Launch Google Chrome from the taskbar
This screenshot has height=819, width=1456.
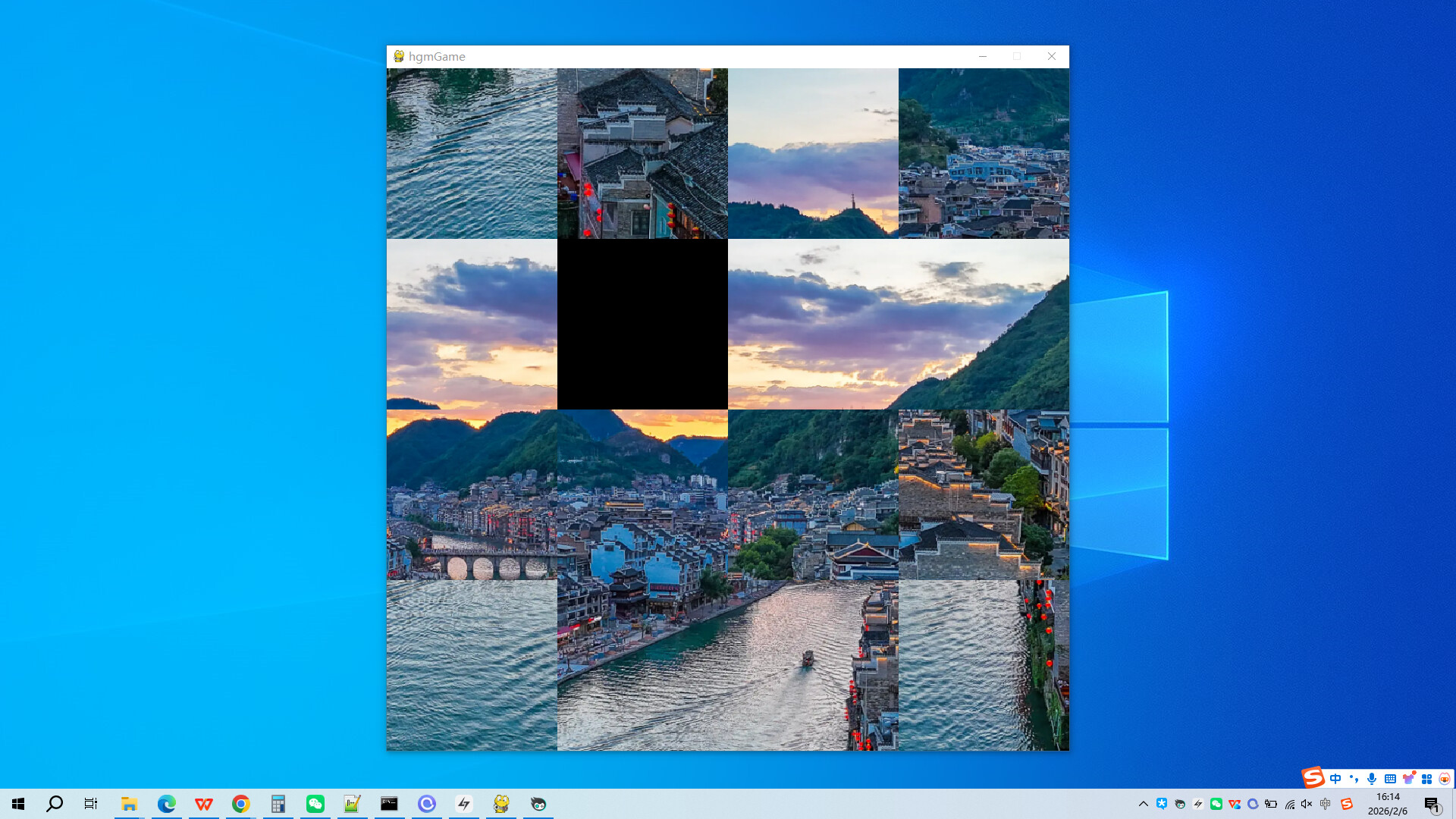pos(240,805)
